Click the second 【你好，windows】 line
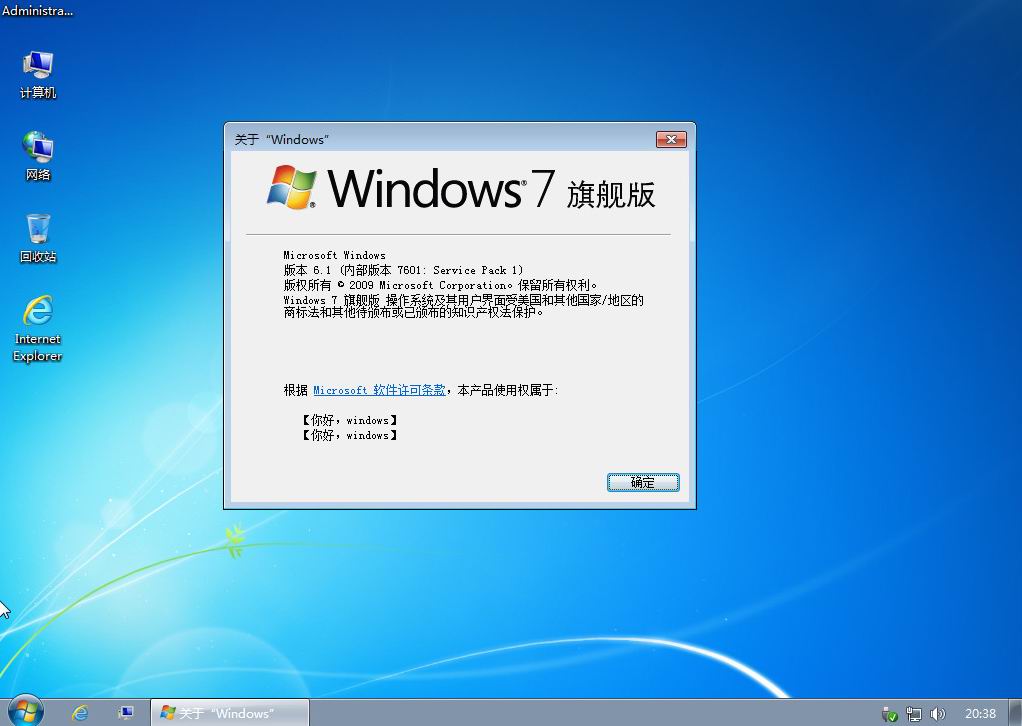Screen dimensions: 1022x726 [x=349, y=435]
